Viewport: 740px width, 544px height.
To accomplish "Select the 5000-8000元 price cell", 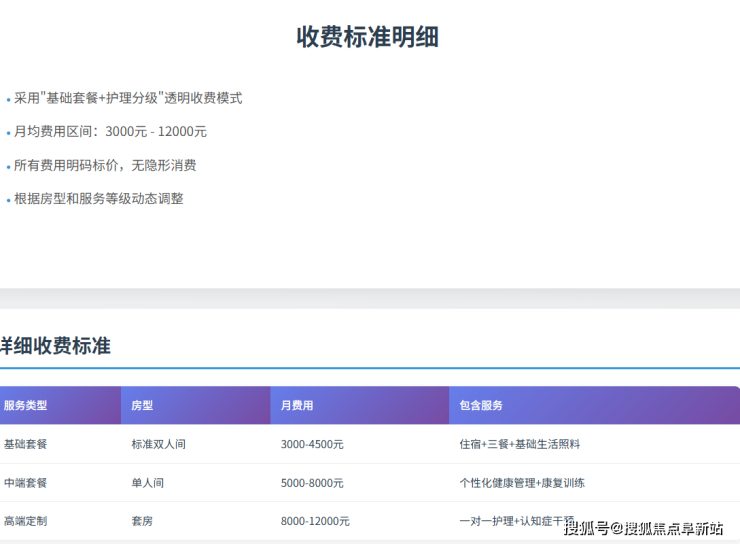I will (x=312, y=483).
